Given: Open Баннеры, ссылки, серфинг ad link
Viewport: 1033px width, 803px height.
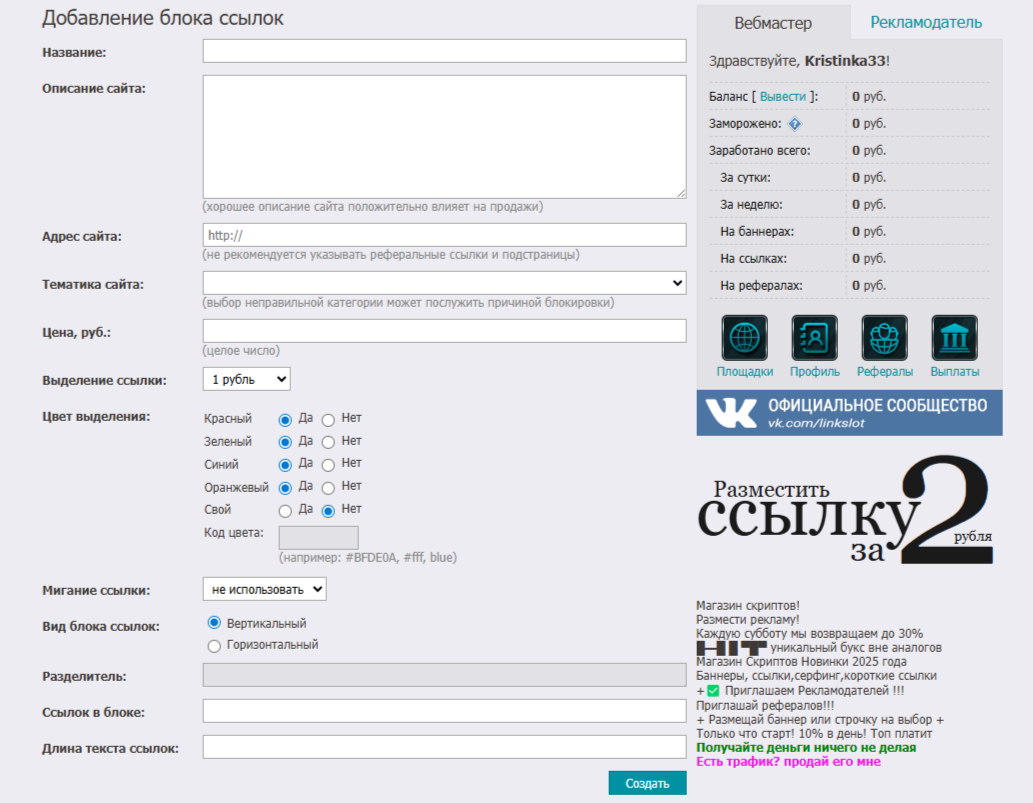Looking at the screenshot, I should tap(816, 676).
